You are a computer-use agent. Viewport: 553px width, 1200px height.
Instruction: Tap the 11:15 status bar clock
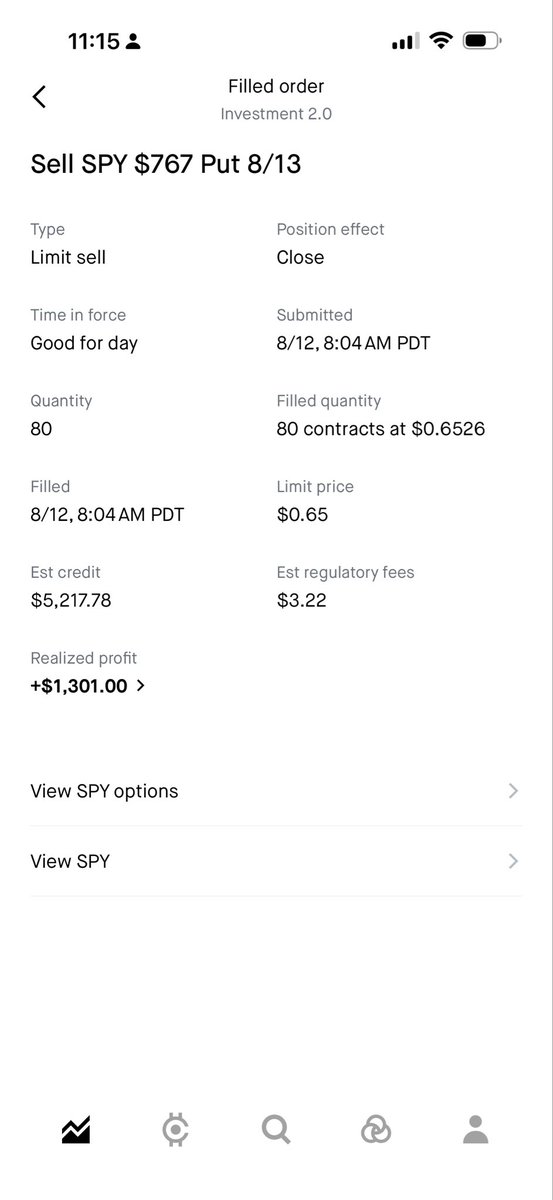click(94, 41)
